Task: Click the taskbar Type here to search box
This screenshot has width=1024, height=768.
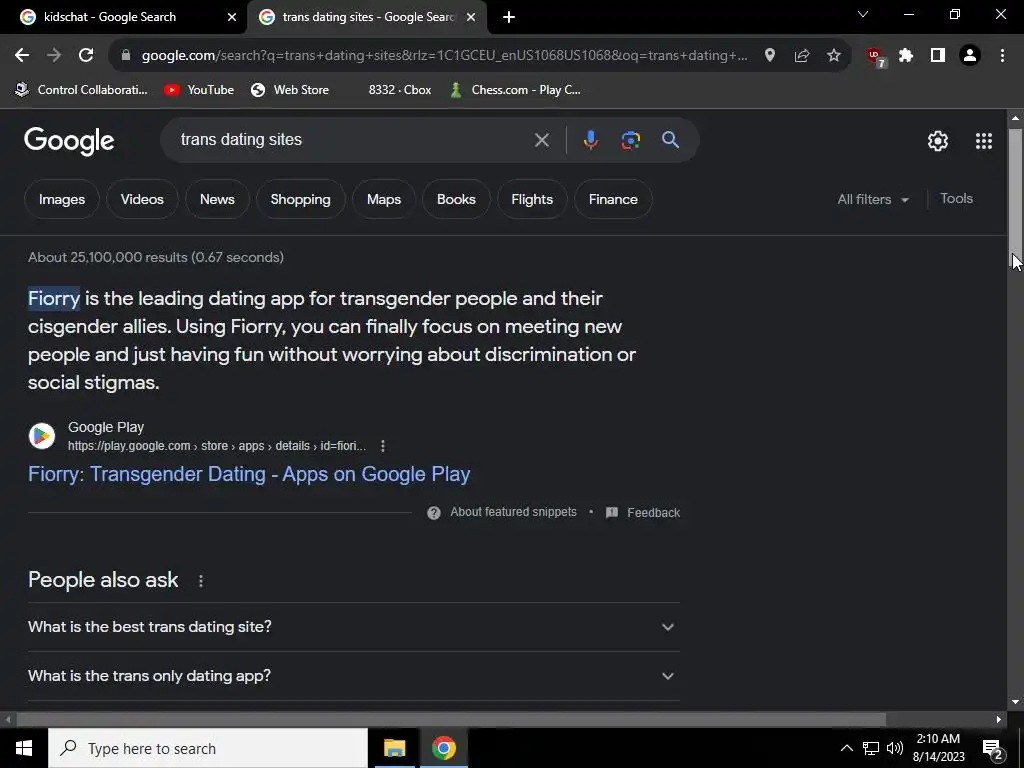Action: point(208,748)
